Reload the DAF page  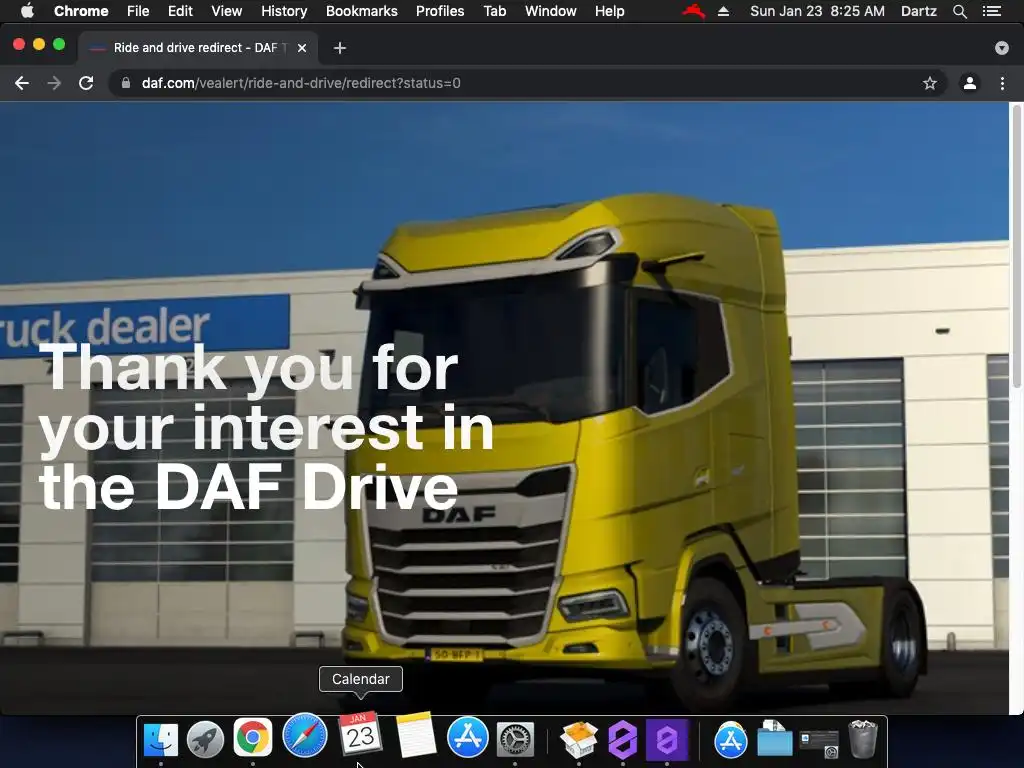click(x=86, y=83)
